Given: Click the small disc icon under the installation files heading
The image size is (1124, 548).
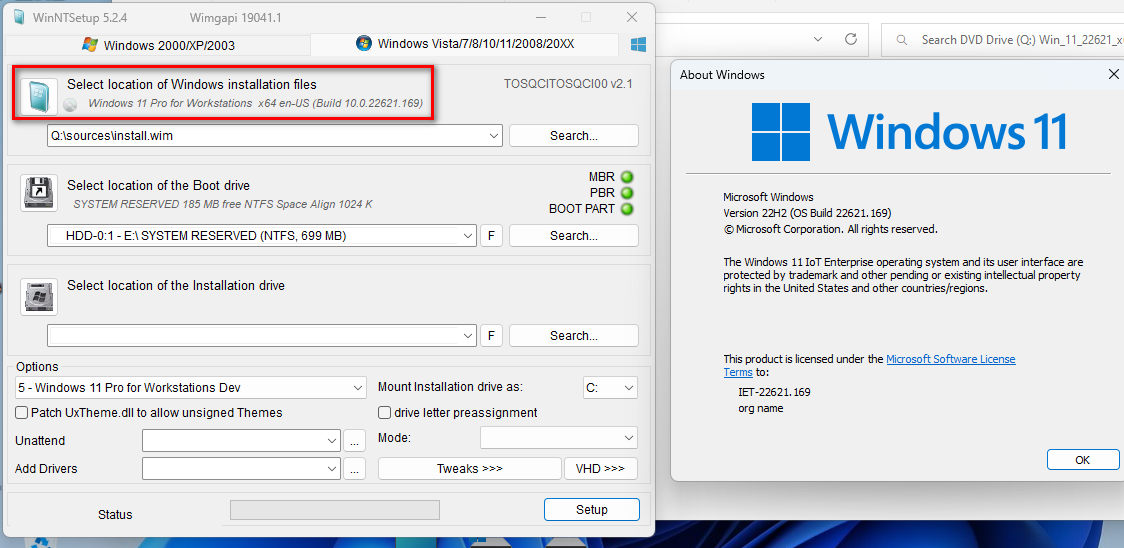Looking at the screenshot, I should (70, 105).
